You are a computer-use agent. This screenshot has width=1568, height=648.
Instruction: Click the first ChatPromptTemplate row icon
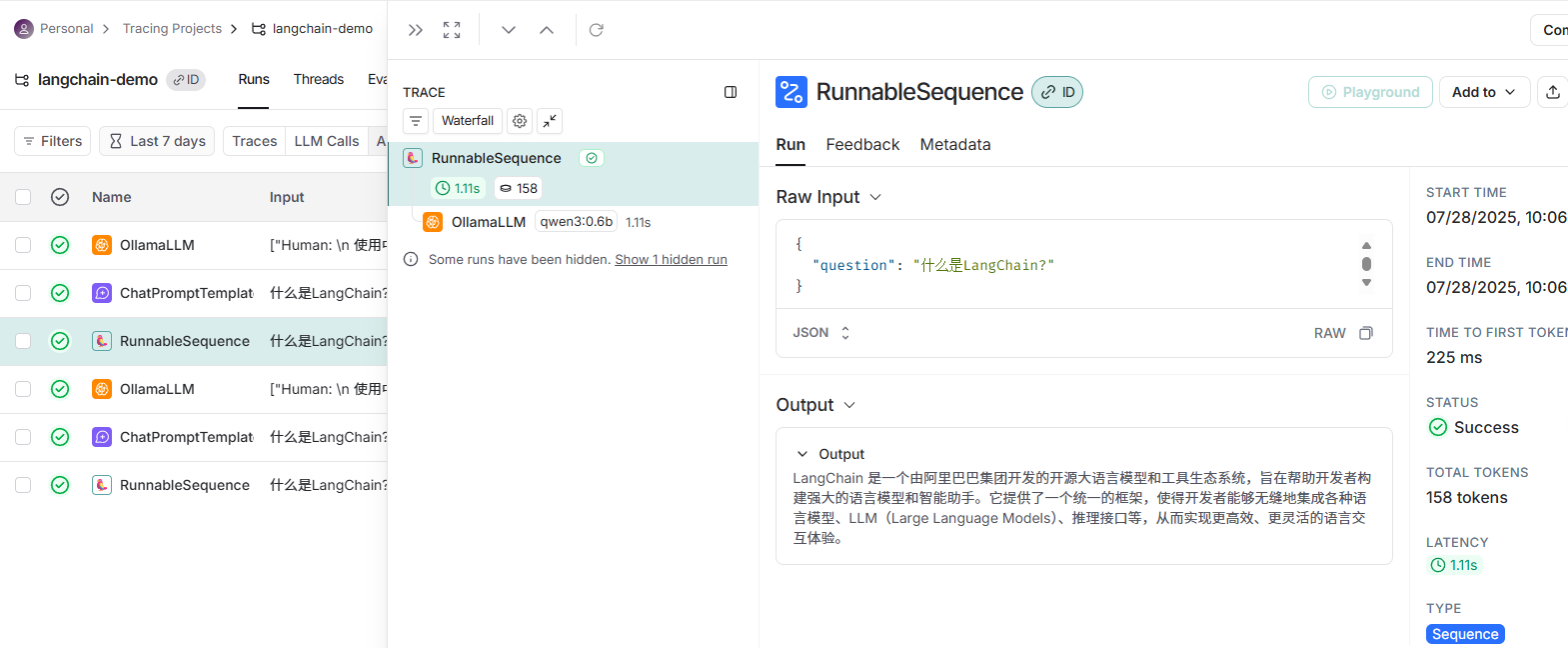tap(102, 293)
